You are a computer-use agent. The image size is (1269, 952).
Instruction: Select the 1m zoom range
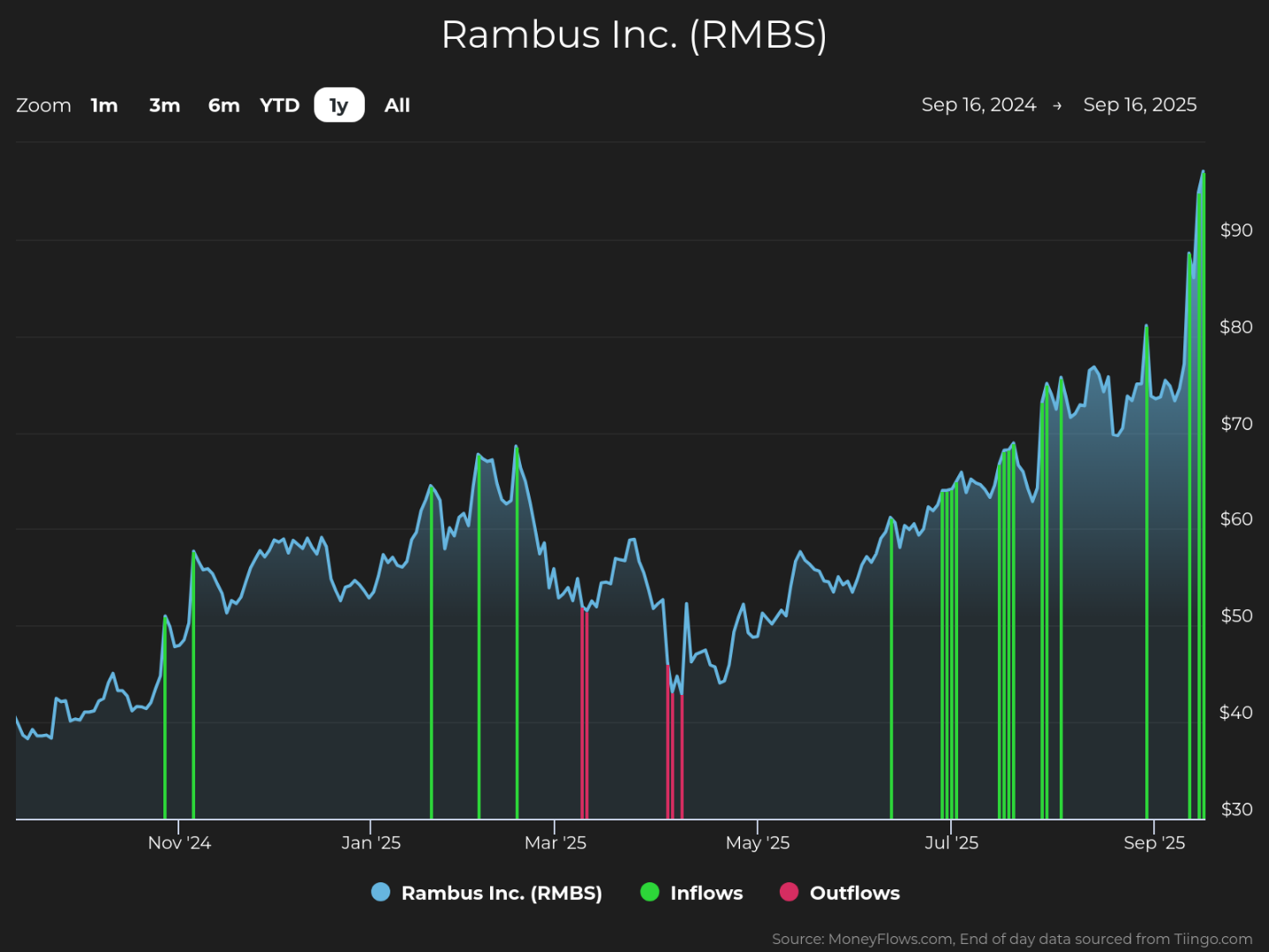coord(104,105)
